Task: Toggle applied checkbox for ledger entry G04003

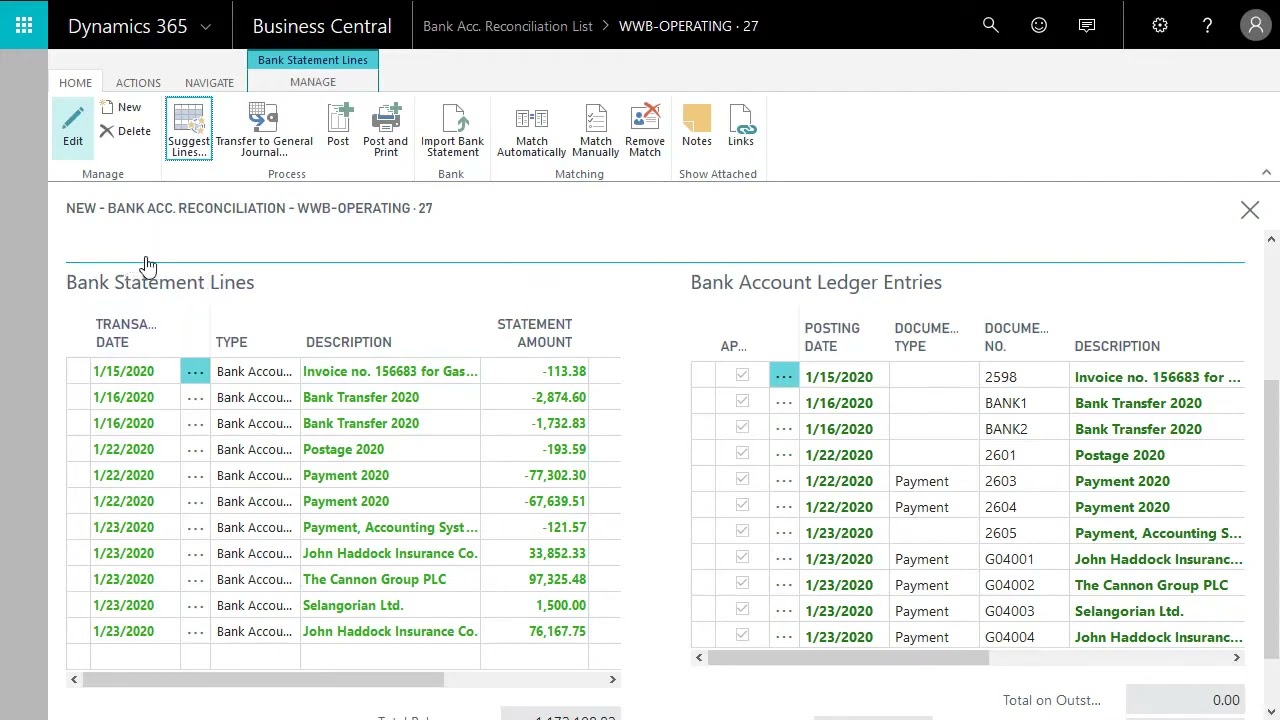Action: pyautogui.click(x=742, y=609)
